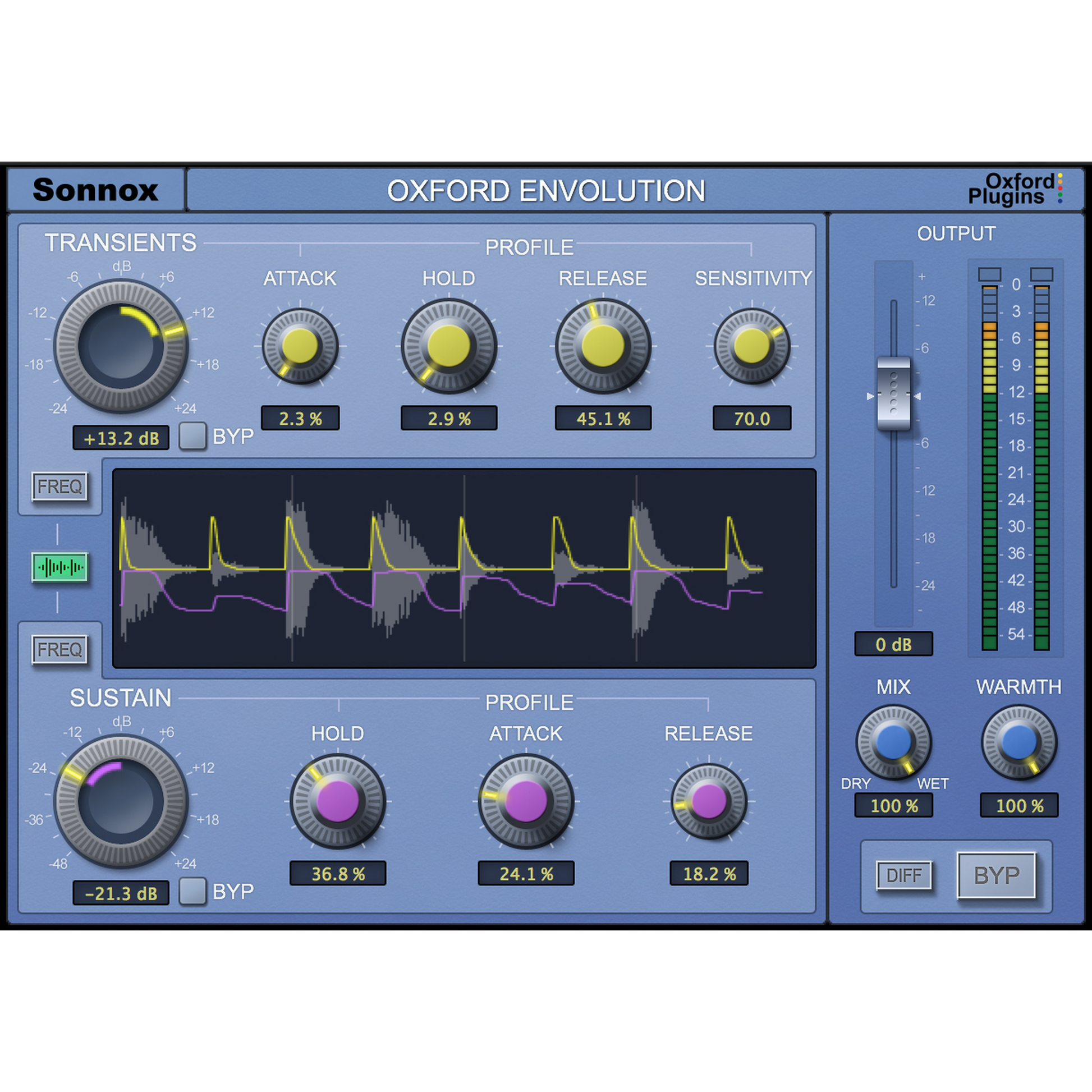The width and height of the screenshot is (1092, 1092).
Task: Click the TRANSIENTS section label
Action: click(x=121, y=242)
